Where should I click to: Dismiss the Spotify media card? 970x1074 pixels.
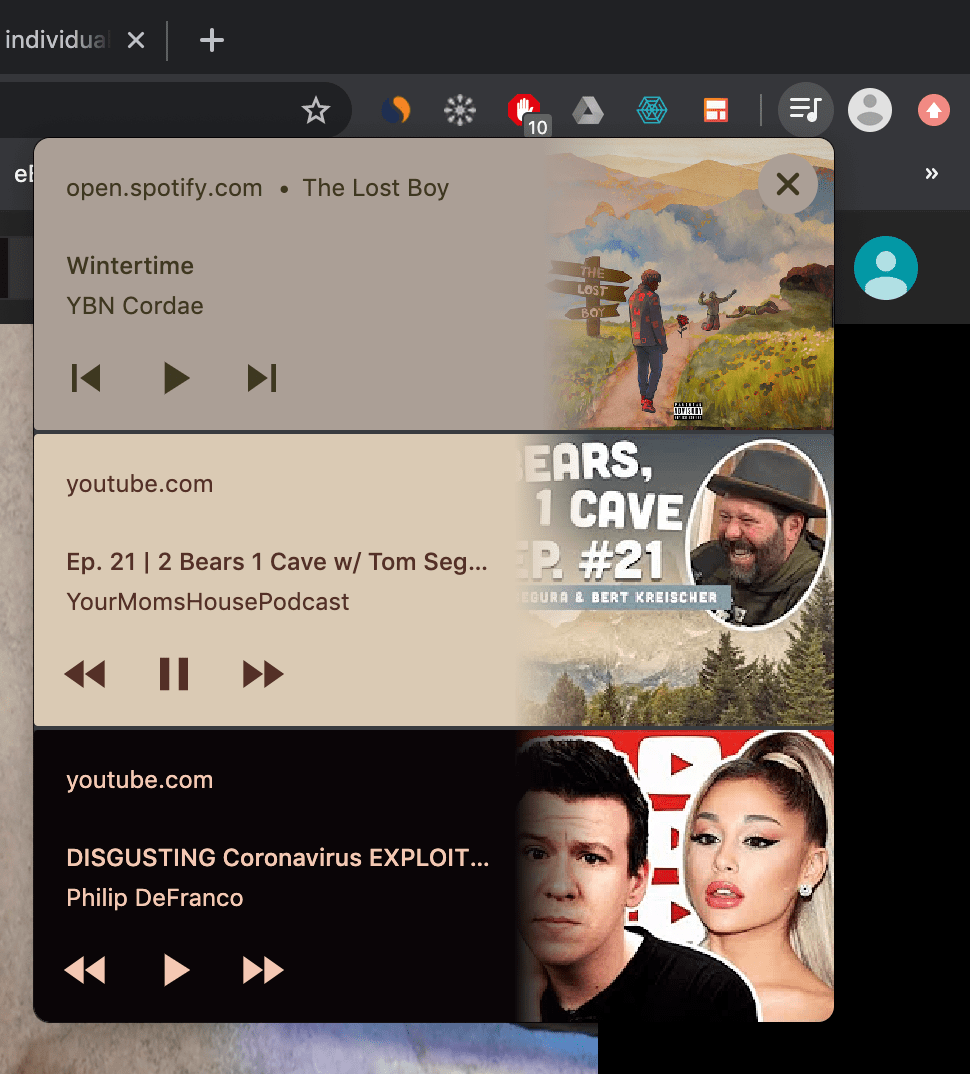coord(788,184)
